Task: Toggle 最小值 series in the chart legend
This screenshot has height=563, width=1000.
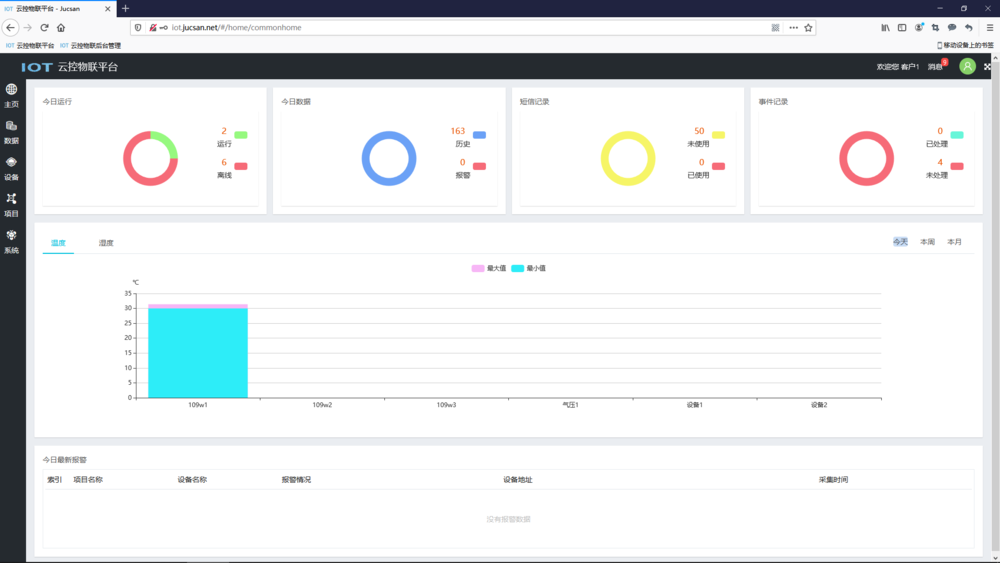Action: [x=528, y=268]
